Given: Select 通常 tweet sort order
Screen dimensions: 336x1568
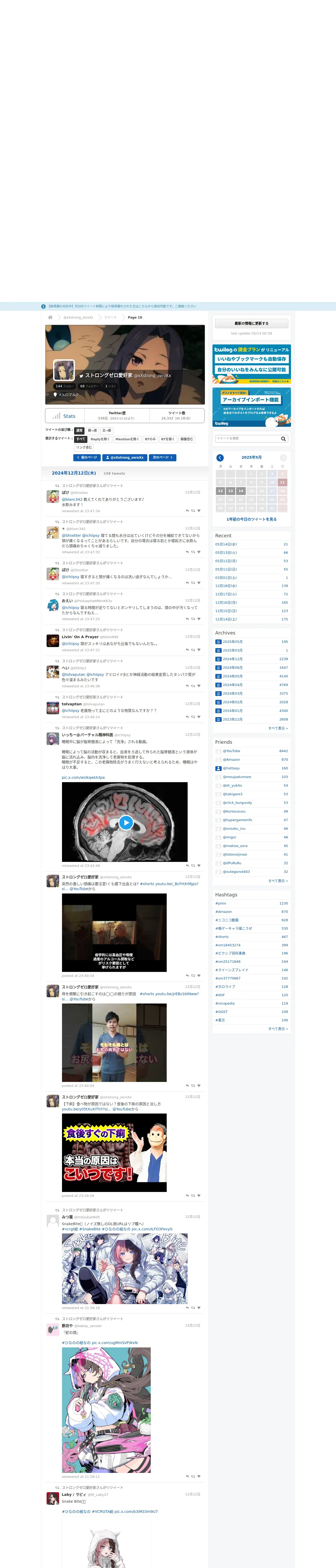Looking at the screenshot, I should pyautogui.click(x=79, y=430).
